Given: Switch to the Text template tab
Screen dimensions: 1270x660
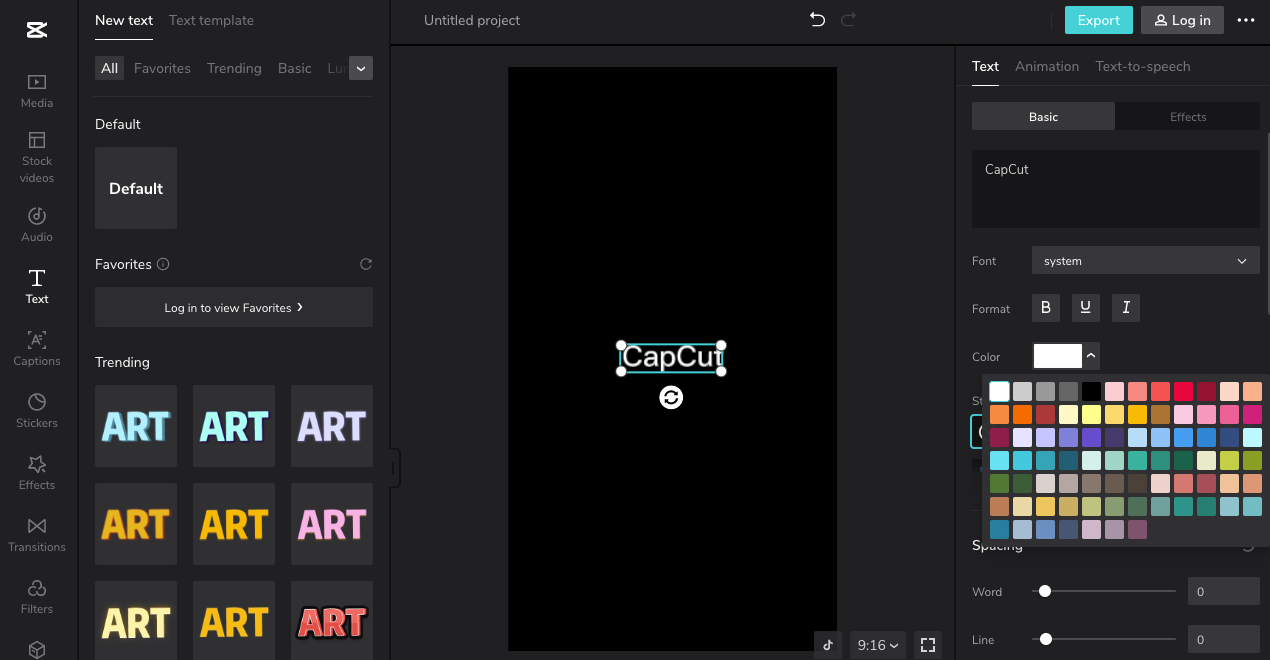Looking at the screenshot, I should click(211, 20).
